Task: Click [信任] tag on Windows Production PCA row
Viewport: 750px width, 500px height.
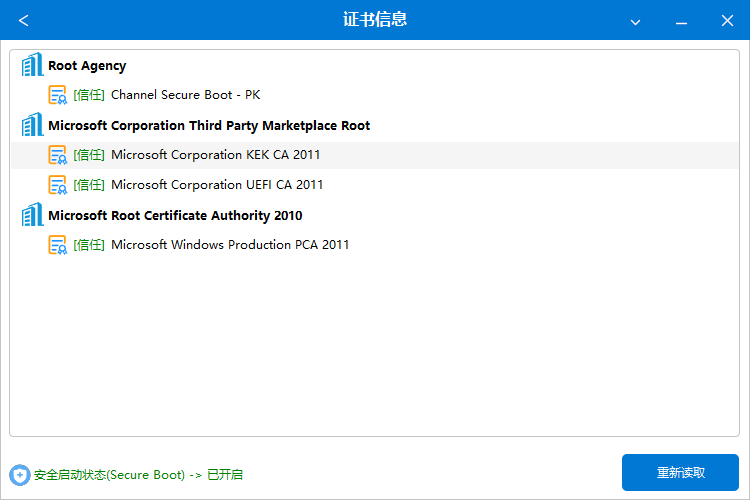Action: pyautogui.click(x=89, y=245)
